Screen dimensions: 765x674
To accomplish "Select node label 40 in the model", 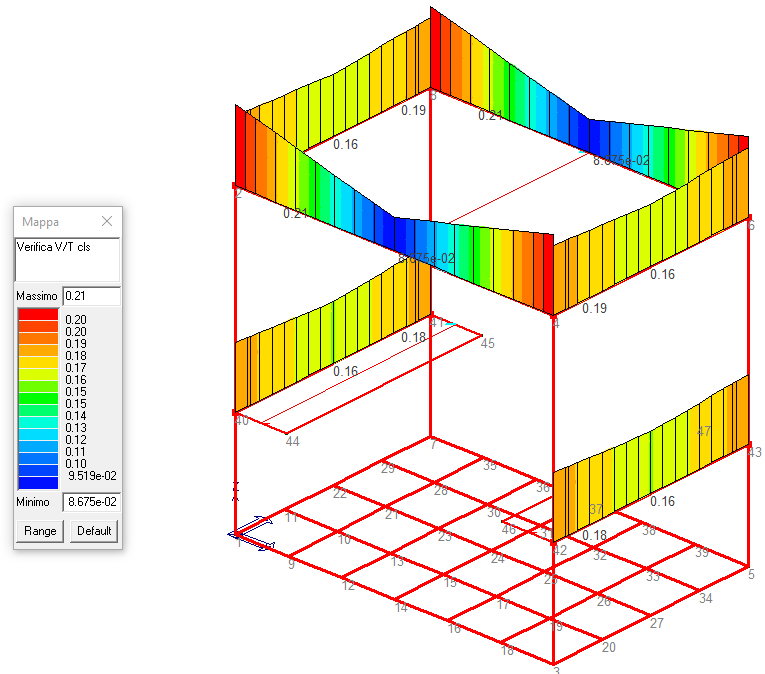I will [x=242, y=420].
